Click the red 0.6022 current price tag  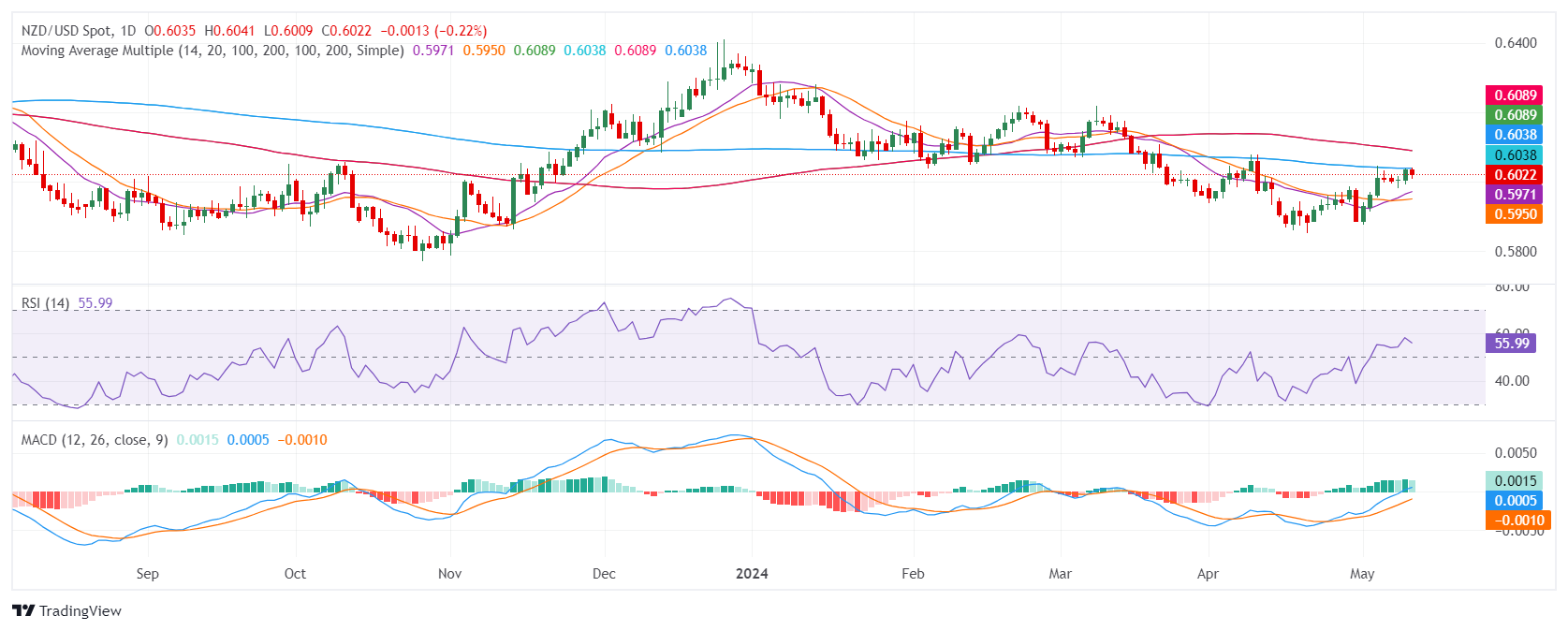click(1515, 175)
